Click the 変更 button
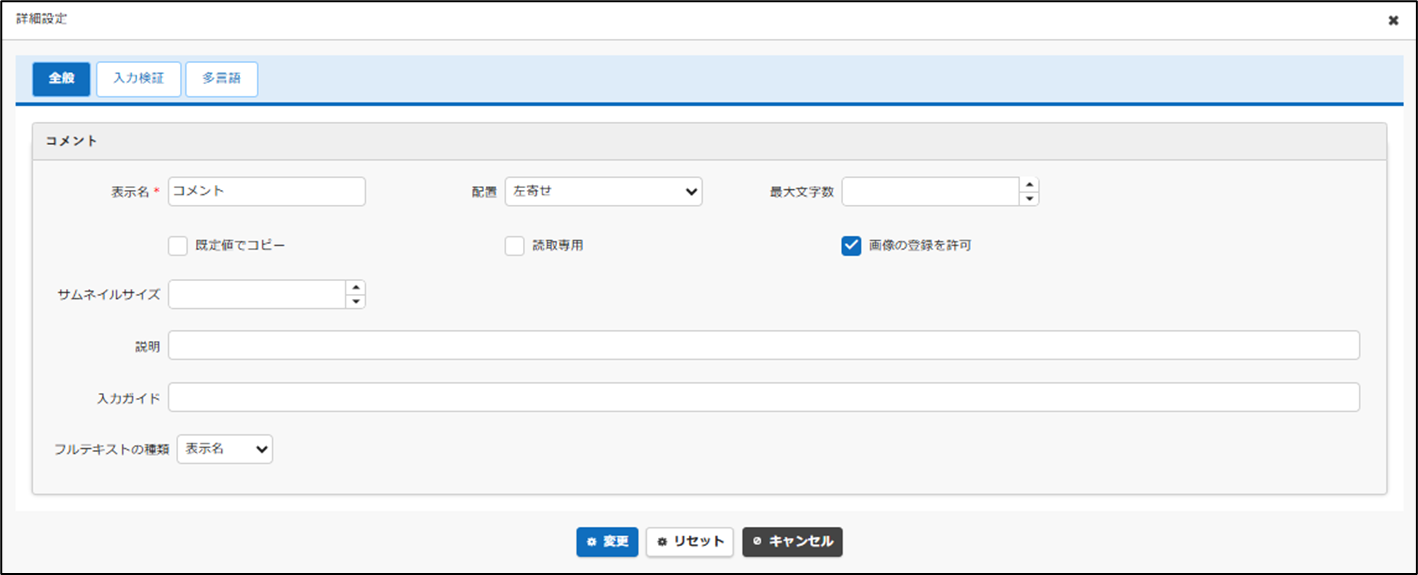This screenshot has width=1418, height=575. (607, 542)
